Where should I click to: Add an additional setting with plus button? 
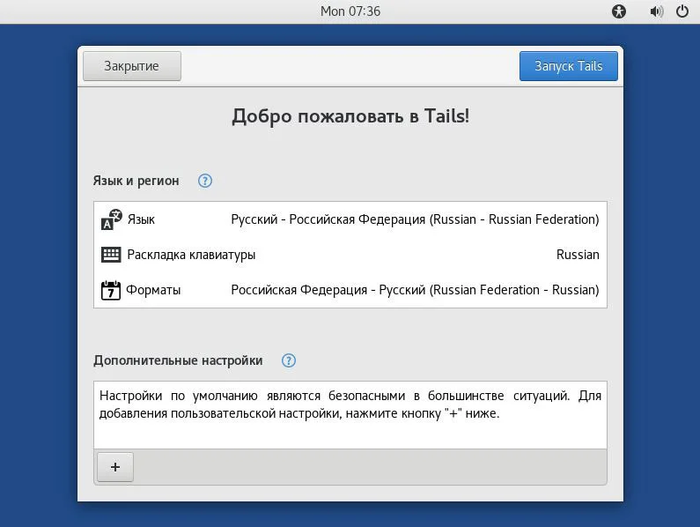115,467
